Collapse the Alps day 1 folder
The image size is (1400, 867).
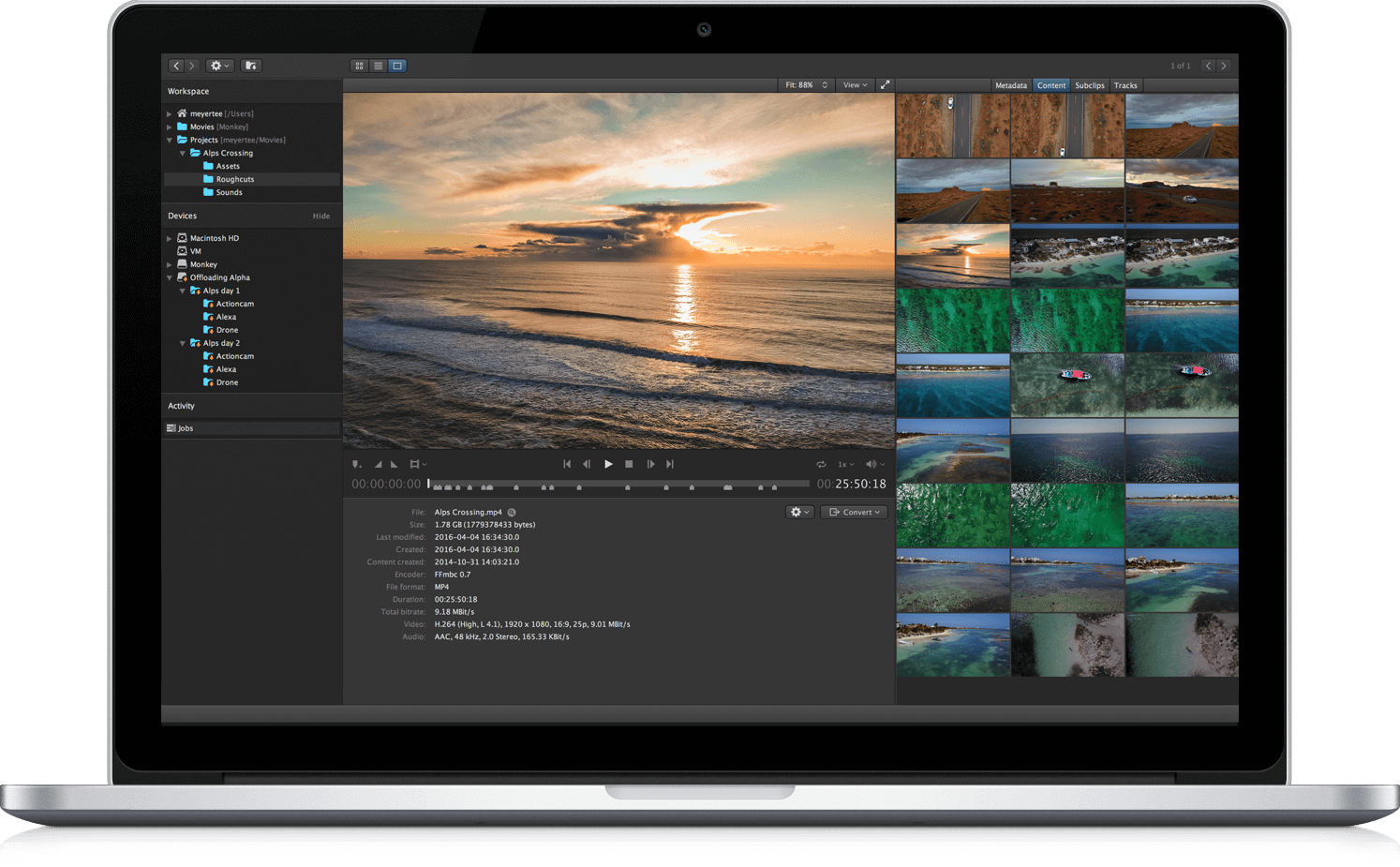(183, 291)
